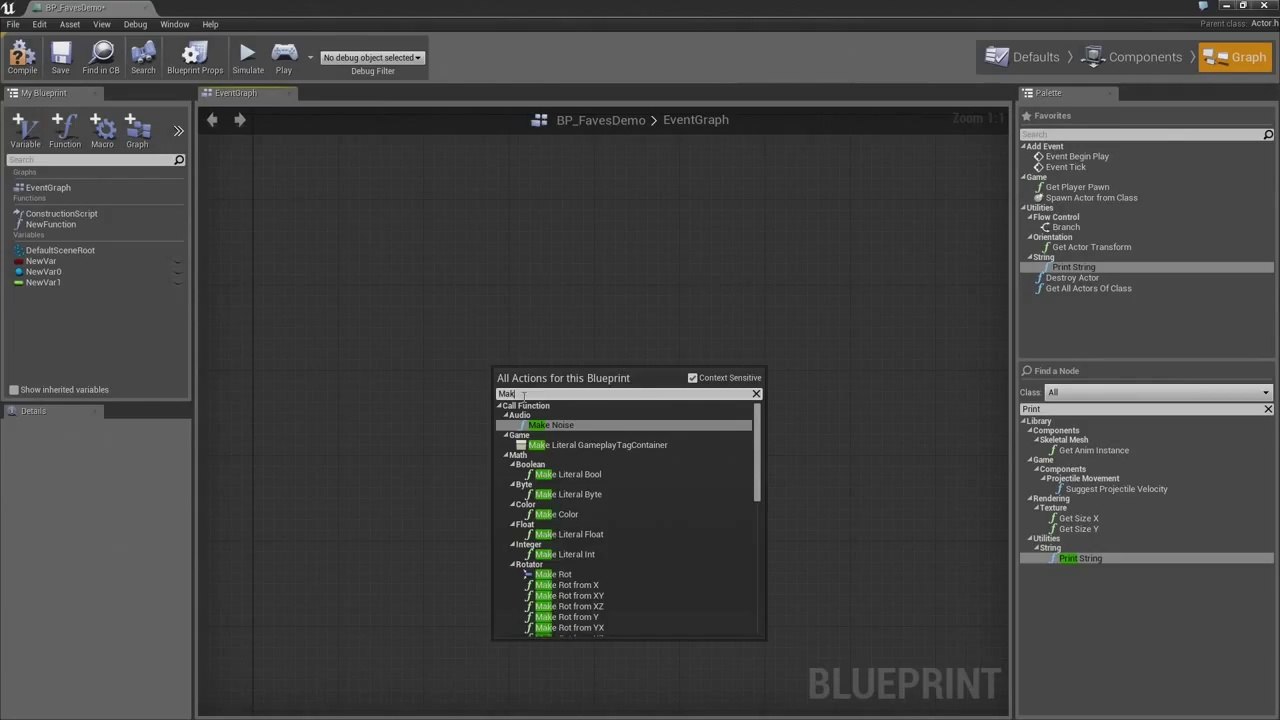Open the Help menu
The height and width of the screenshot is (720, 1280).
pyautogui.click(x=210, y=24)
